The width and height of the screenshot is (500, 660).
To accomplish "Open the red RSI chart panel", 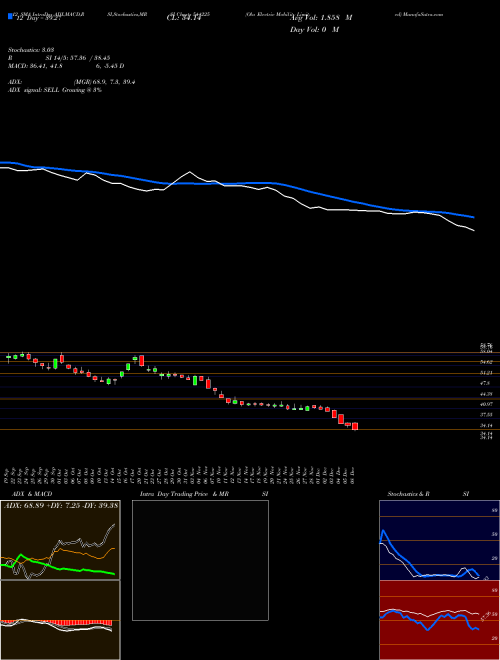I will (439, 620).
